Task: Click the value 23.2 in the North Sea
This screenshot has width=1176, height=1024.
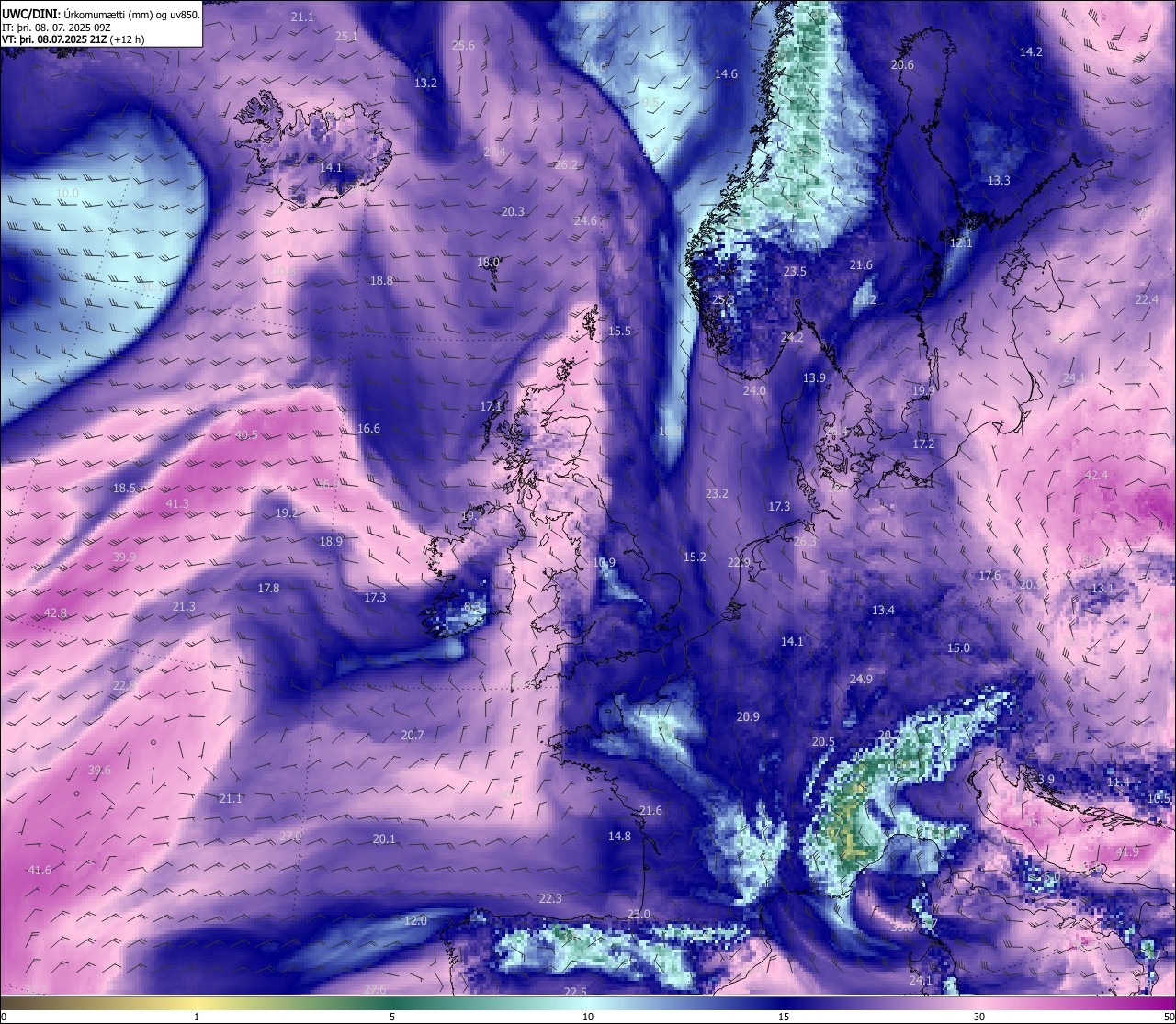Action: (717, 494)
